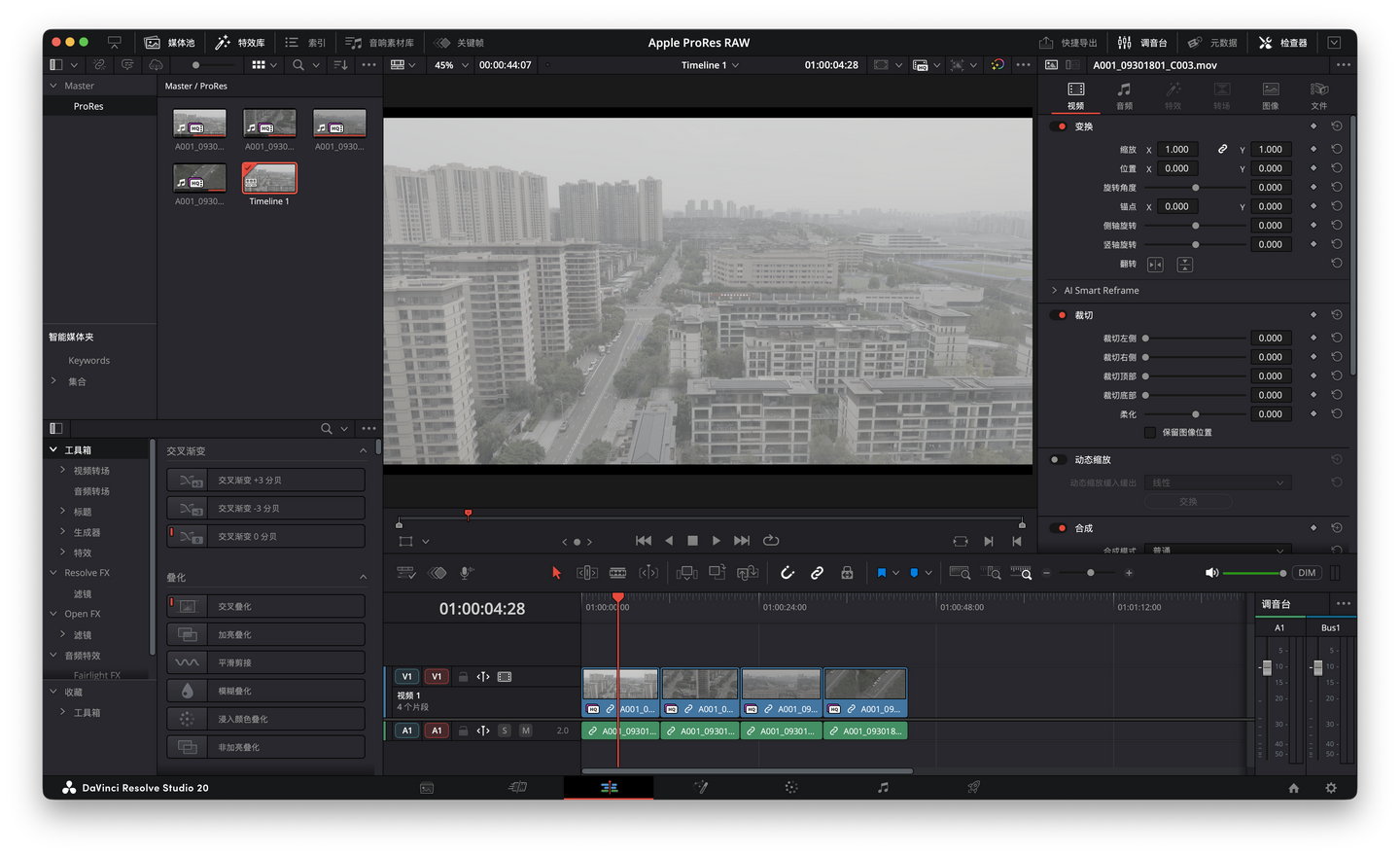
Task: Click the green volume slider
Action: point(1253,573)
